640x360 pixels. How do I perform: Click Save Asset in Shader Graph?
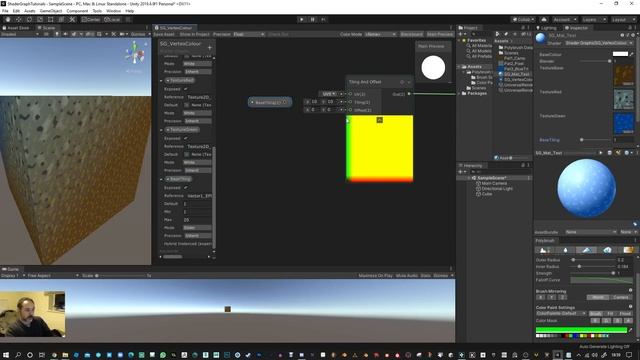164,34
